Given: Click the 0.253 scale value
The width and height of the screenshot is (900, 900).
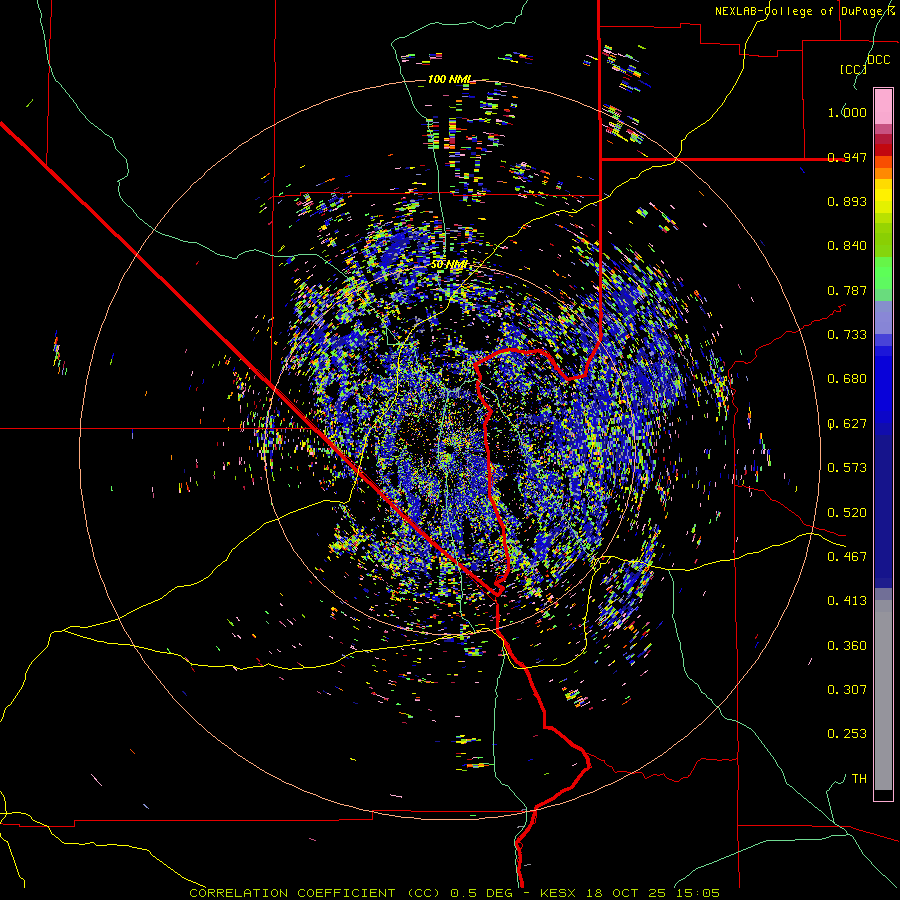Looking at the screenshot, I should (x=847, y=734).
